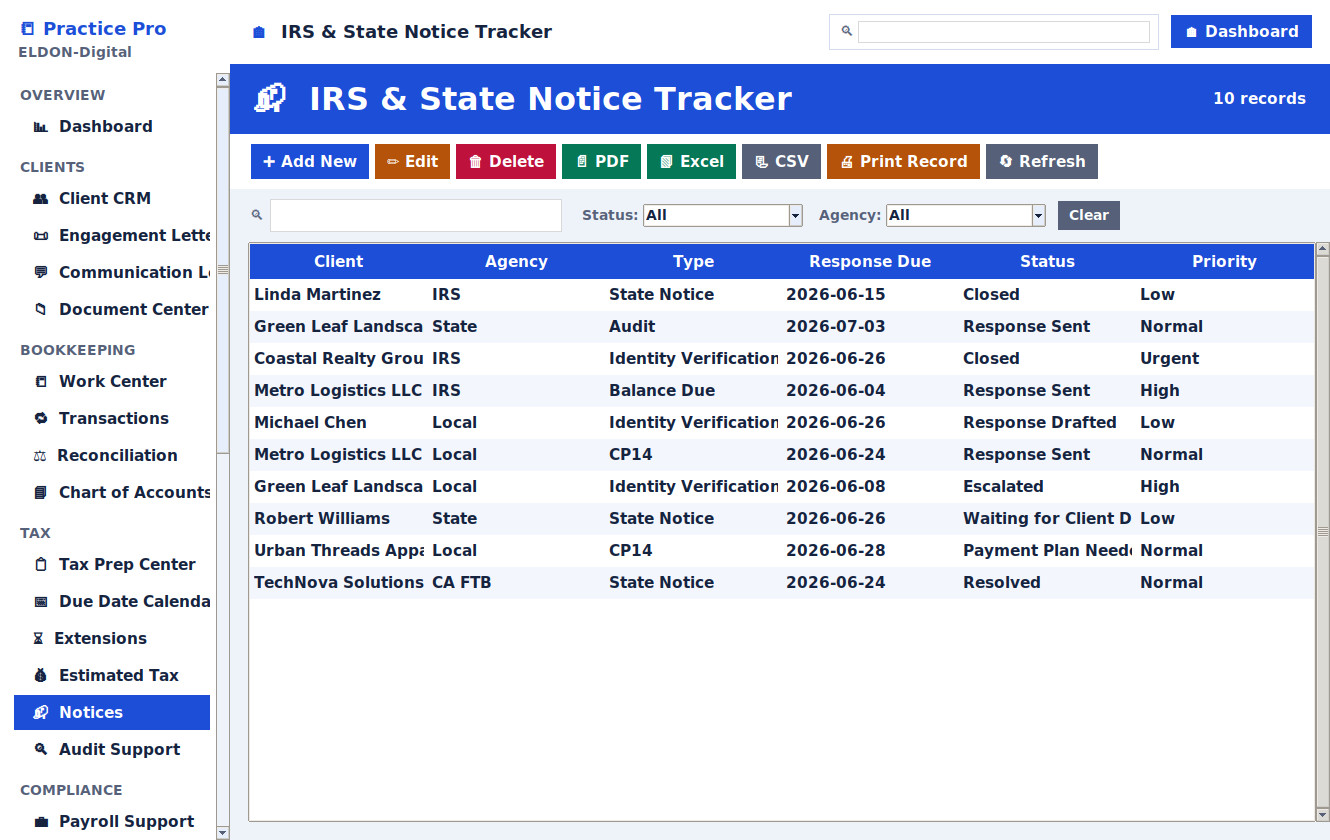Navigate to Audit Support
This screenshot has height=840, width=1330.
pos(112,750)
